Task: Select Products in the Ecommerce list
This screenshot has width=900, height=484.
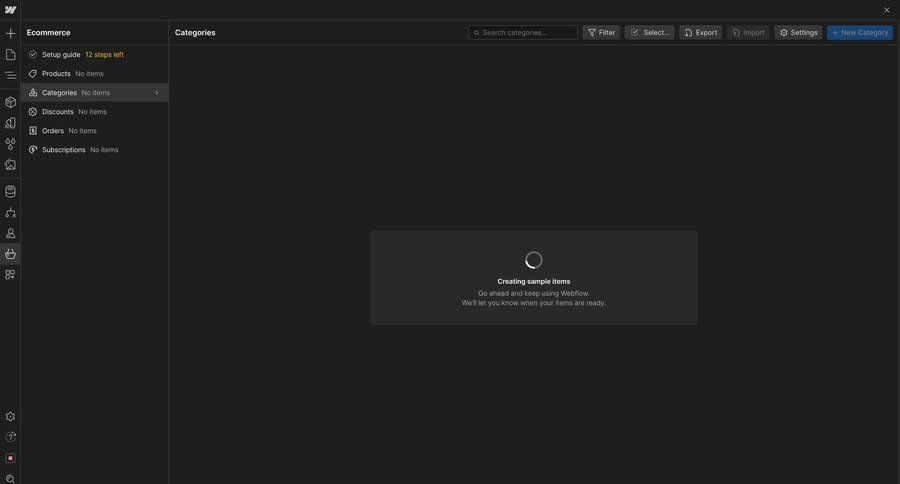Action: pos(56,74)
